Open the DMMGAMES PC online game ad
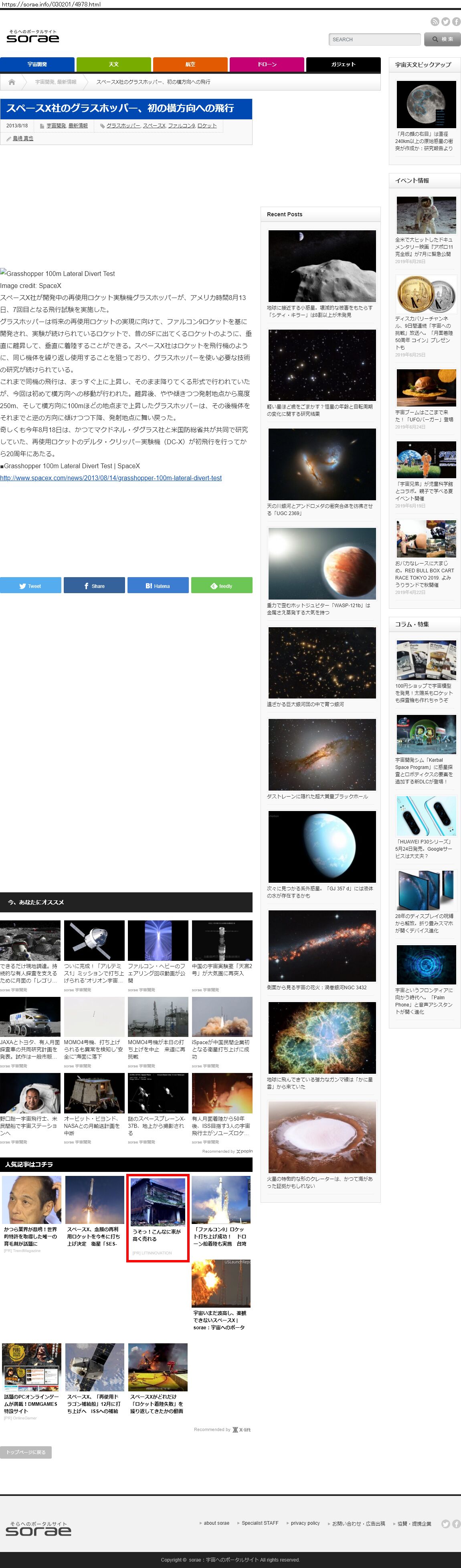The height and width of the screenshot is (1568, 461). point(32,1382)
